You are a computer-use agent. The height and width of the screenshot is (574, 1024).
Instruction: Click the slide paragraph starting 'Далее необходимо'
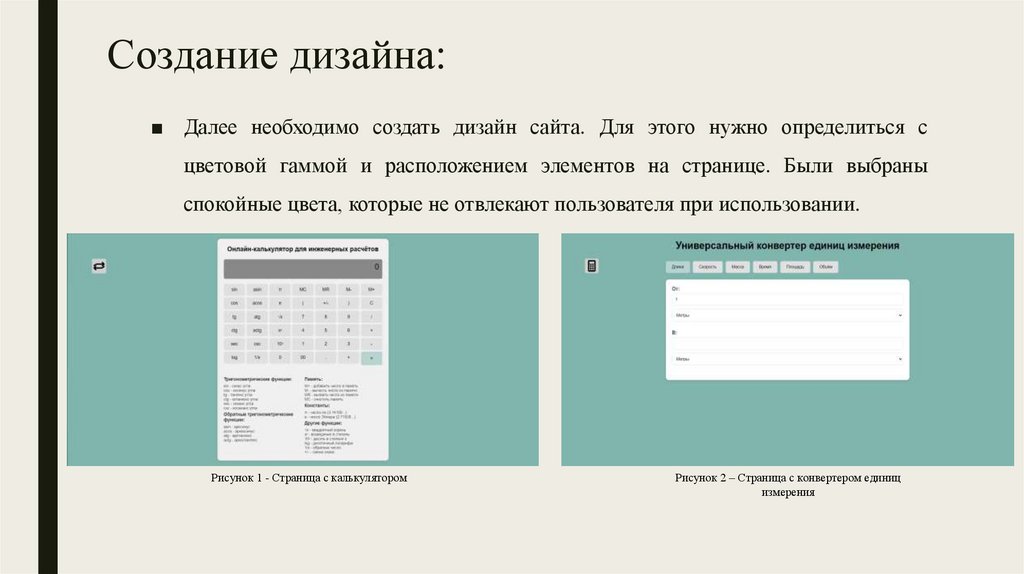point(555,166)
